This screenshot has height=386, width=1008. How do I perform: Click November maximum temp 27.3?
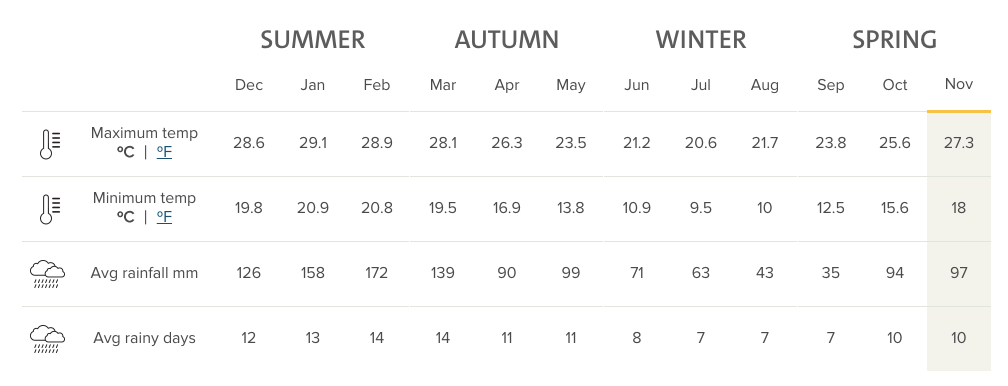[958, 143]
